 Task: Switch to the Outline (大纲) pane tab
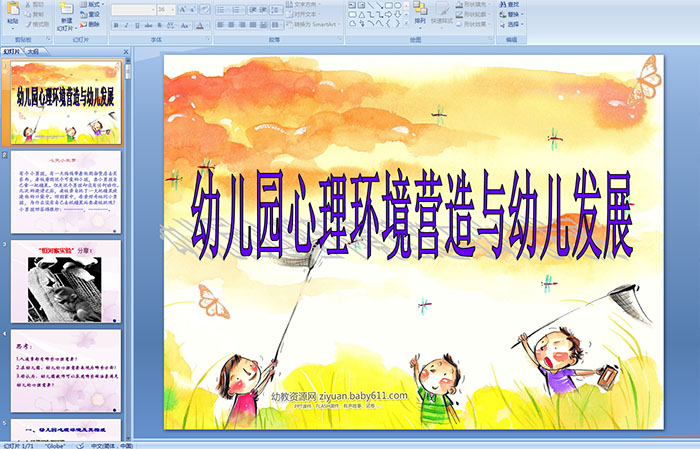click(x=33, y=52)
